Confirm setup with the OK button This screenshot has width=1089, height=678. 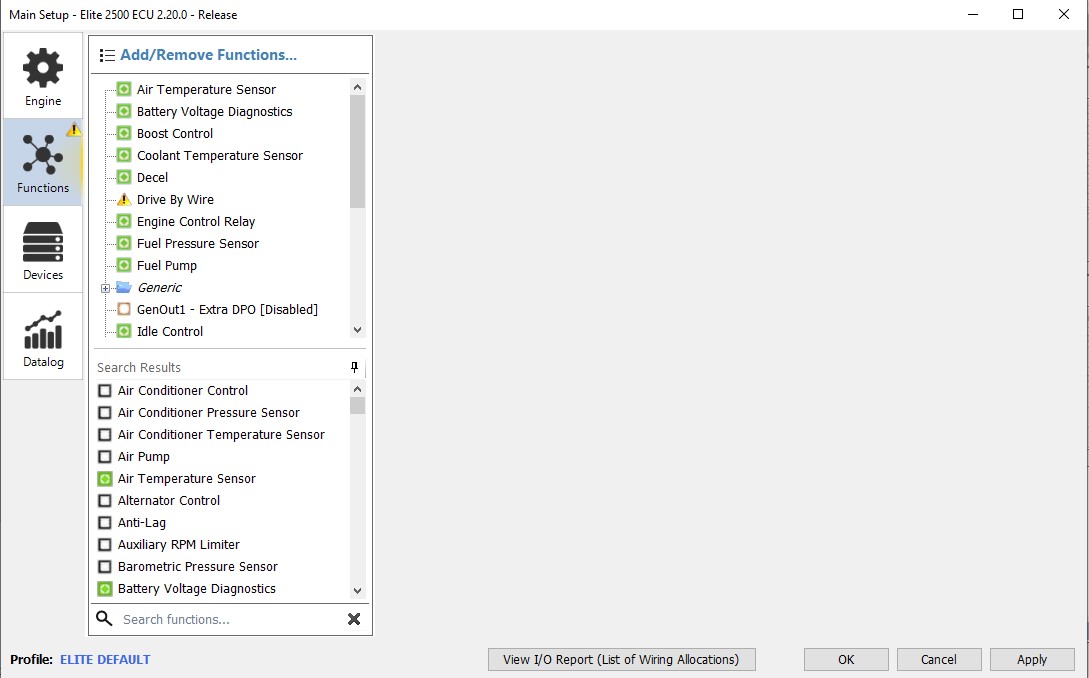click(x=846, y=659)
